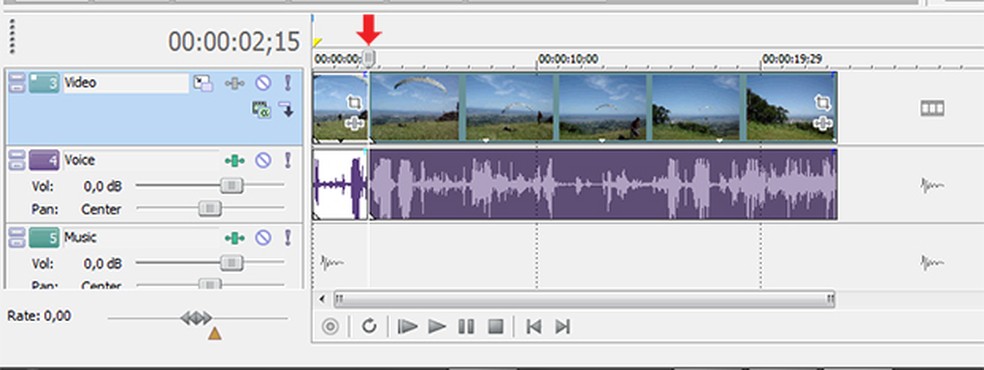Click the track number 4 color box
The width and height of the screenshot is (984, 370).
[44, 161]
